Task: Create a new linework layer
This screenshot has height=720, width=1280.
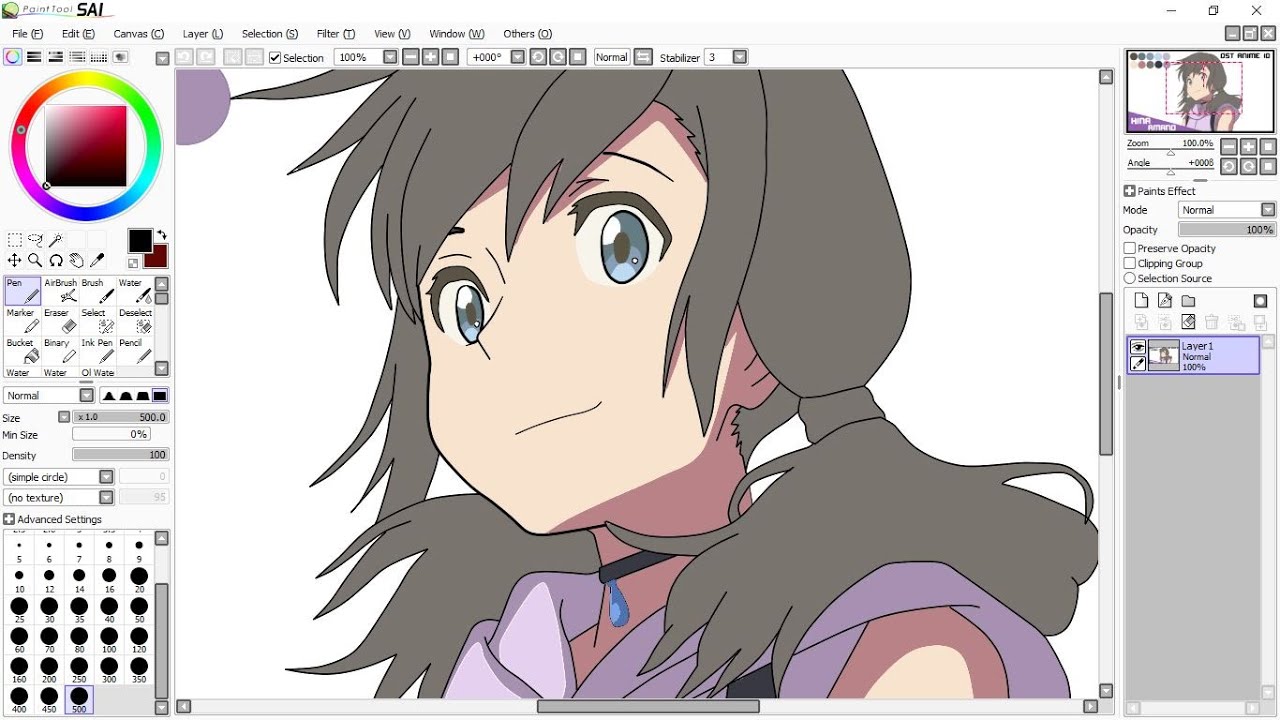Action: [x=1165, y=301]
